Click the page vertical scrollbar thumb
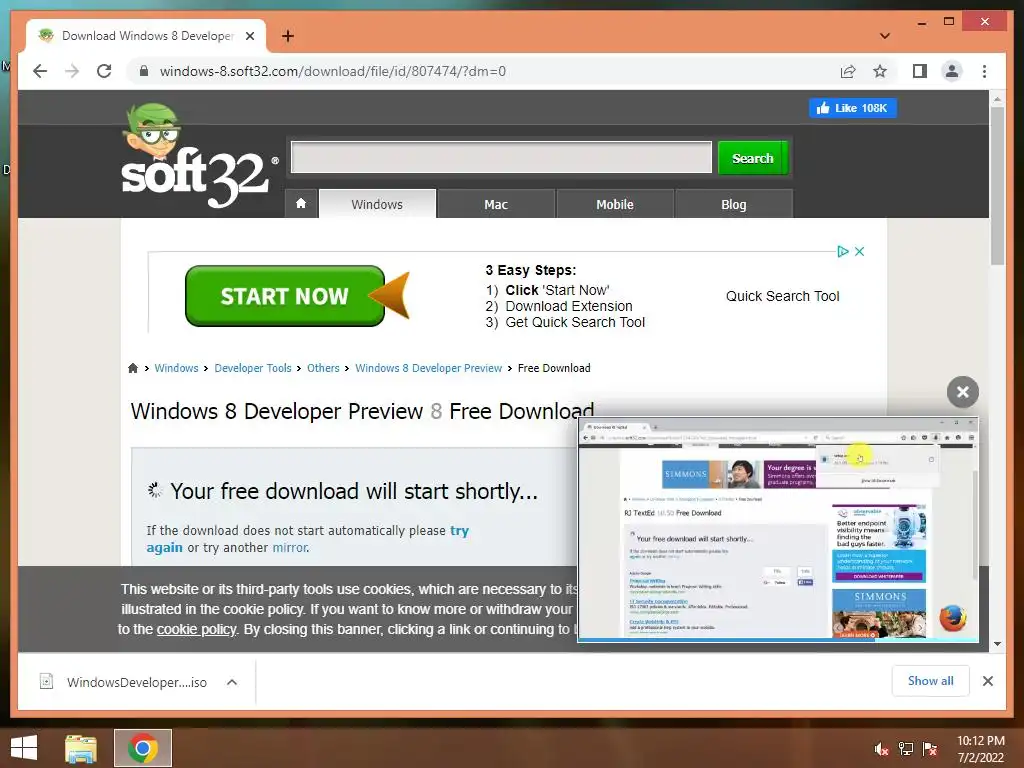Image resolution: width=1024 pixels, height=768 pixels. click(x=997, y=185)
